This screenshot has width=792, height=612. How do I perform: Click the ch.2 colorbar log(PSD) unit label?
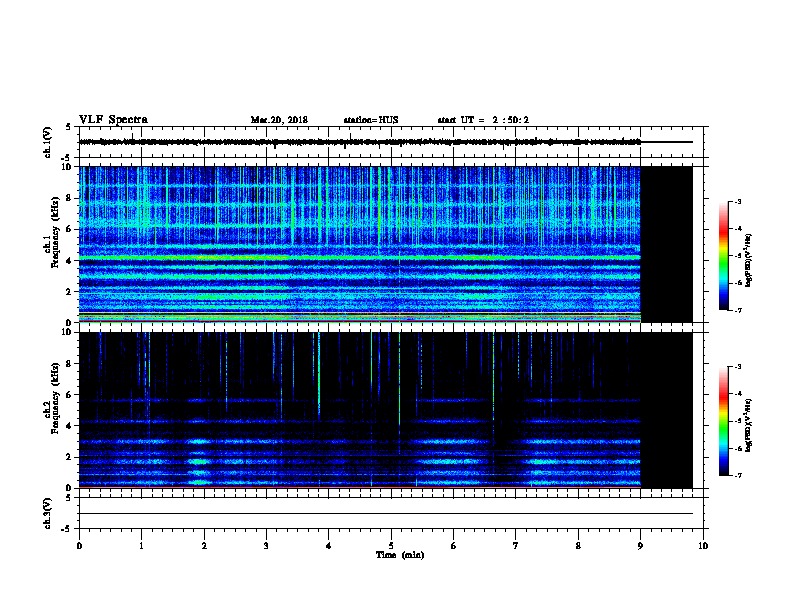click(749, 426)
